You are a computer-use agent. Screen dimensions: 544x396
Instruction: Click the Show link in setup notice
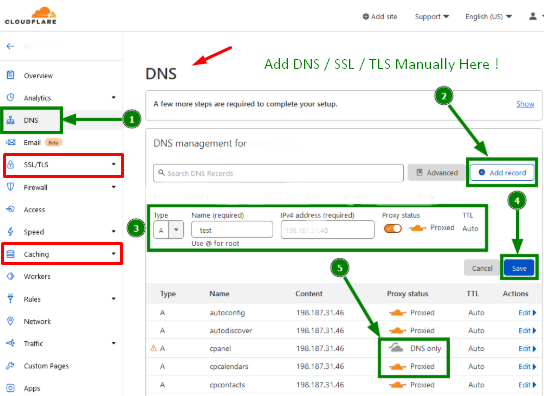525,104
